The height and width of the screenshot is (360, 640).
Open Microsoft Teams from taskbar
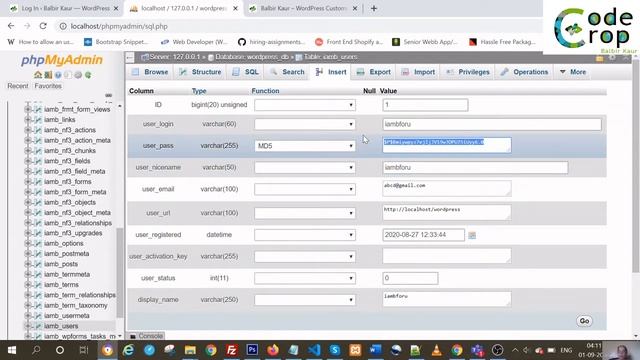[x=477, y=350]
